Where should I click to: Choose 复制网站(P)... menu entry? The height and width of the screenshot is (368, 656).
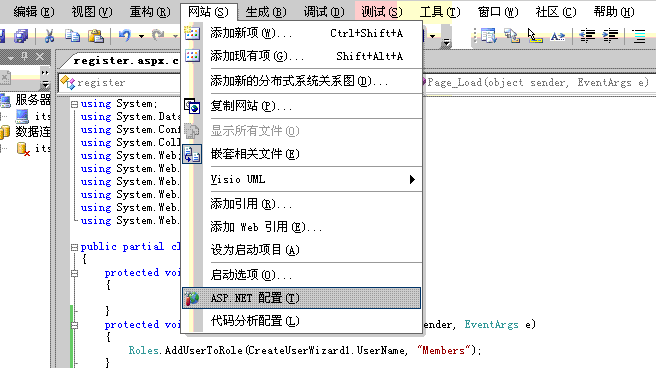tap(302, 106)
